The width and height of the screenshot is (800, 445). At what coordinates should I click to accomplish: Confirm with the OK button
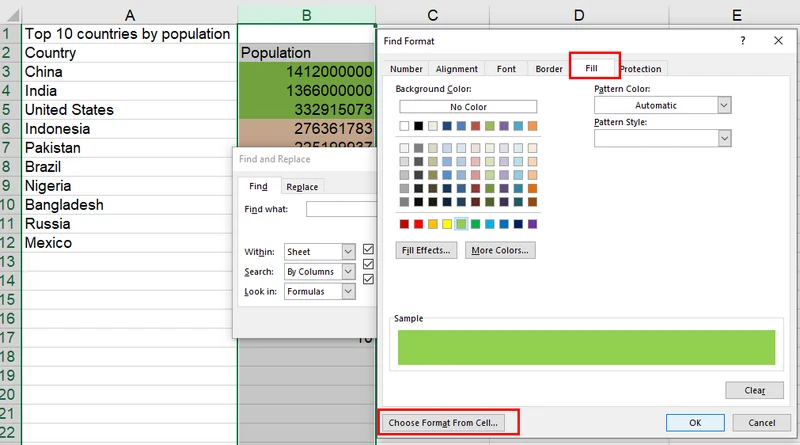(695, 423)
